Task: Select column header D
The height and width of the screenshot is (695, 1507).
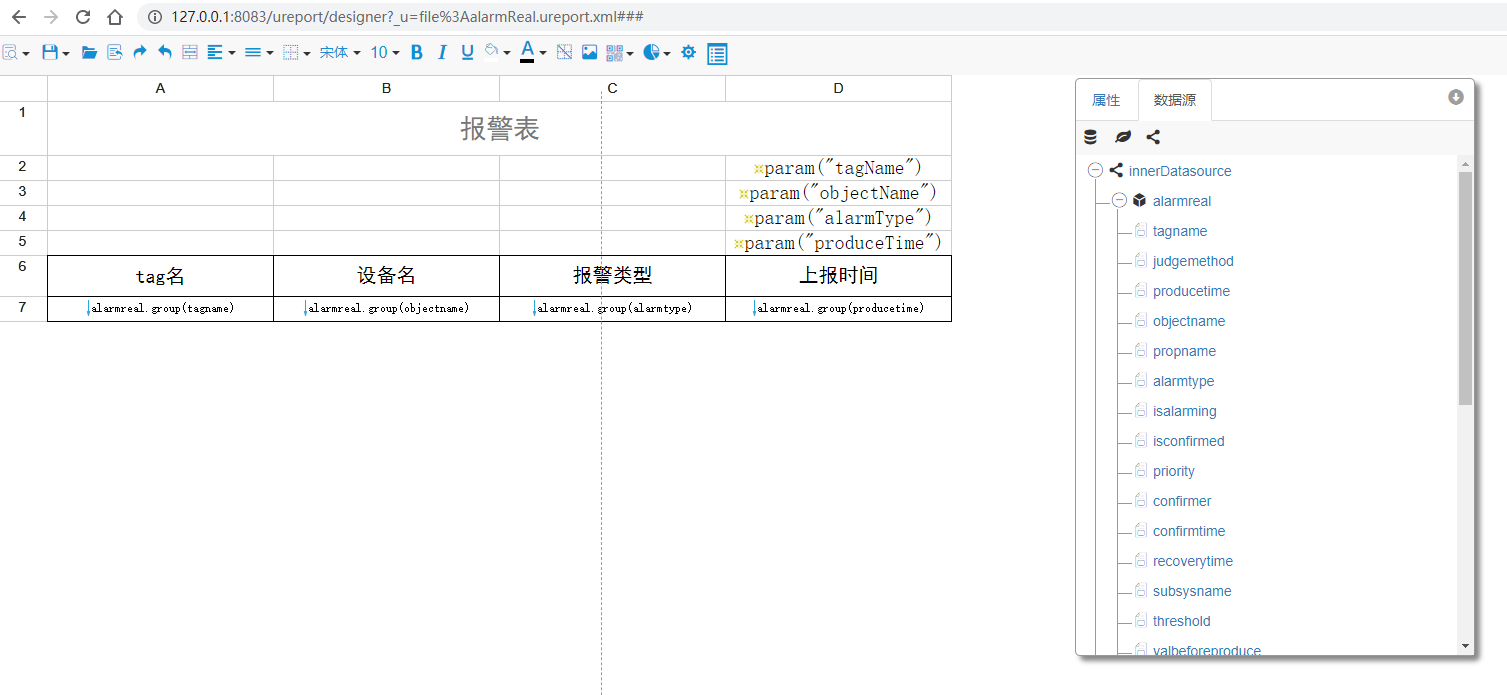Action: pos(838,88)
